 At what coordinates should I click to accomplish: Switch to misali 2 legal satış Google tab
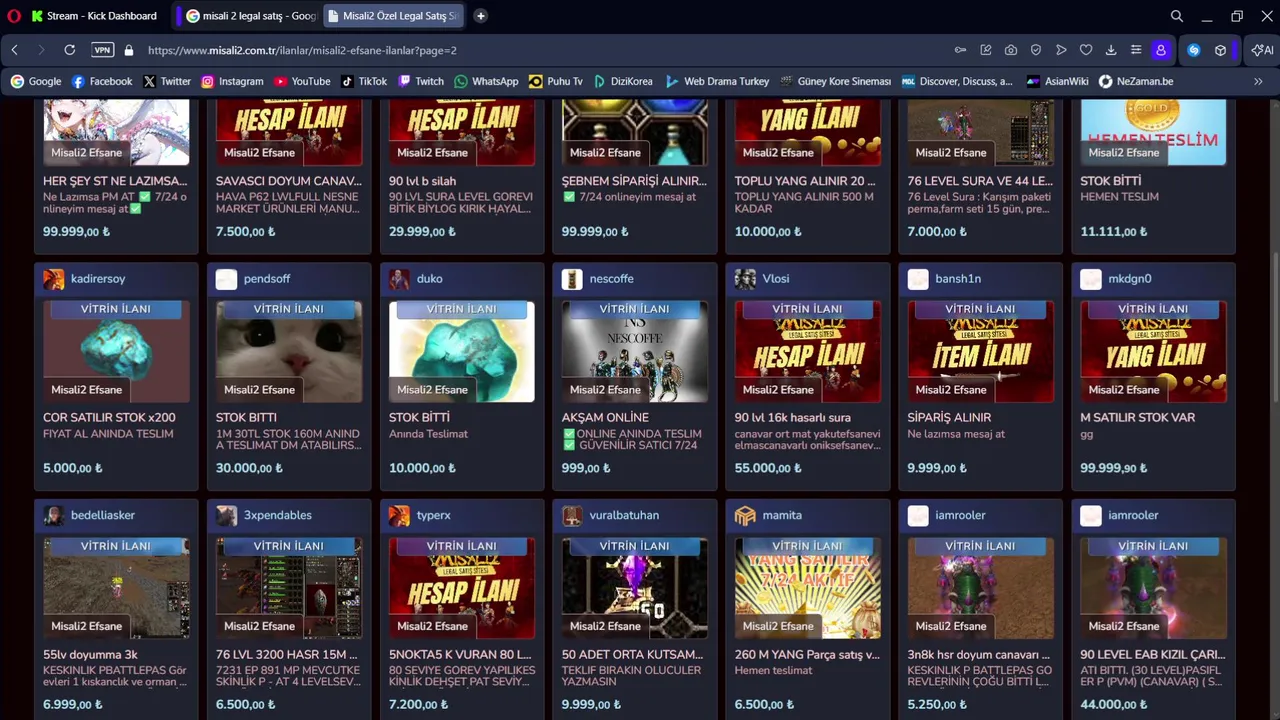[250, 16]
